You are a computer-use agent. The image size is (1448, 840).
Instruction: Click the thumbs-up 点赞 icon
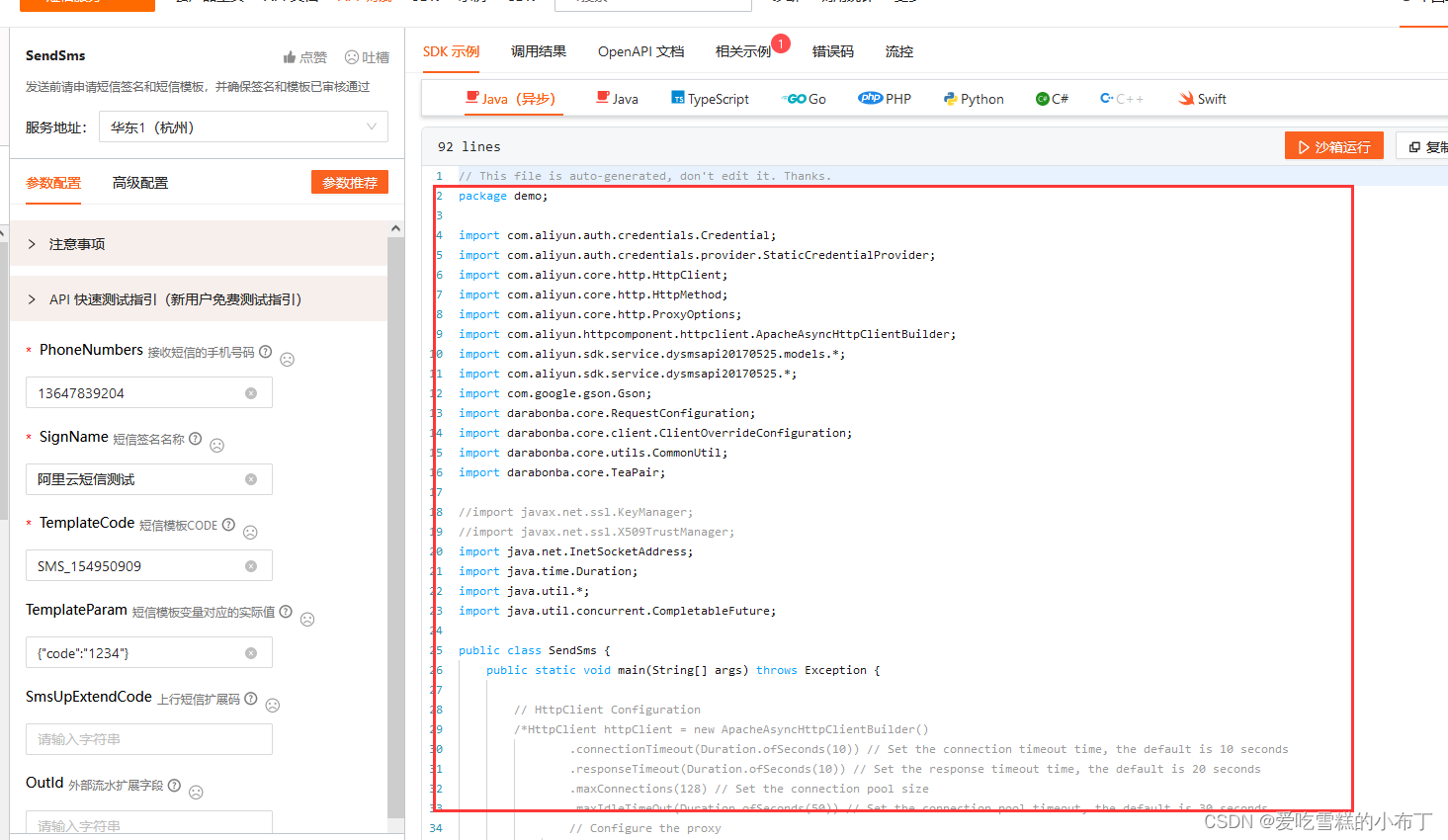pyautogui.click(x=290, y=57)
